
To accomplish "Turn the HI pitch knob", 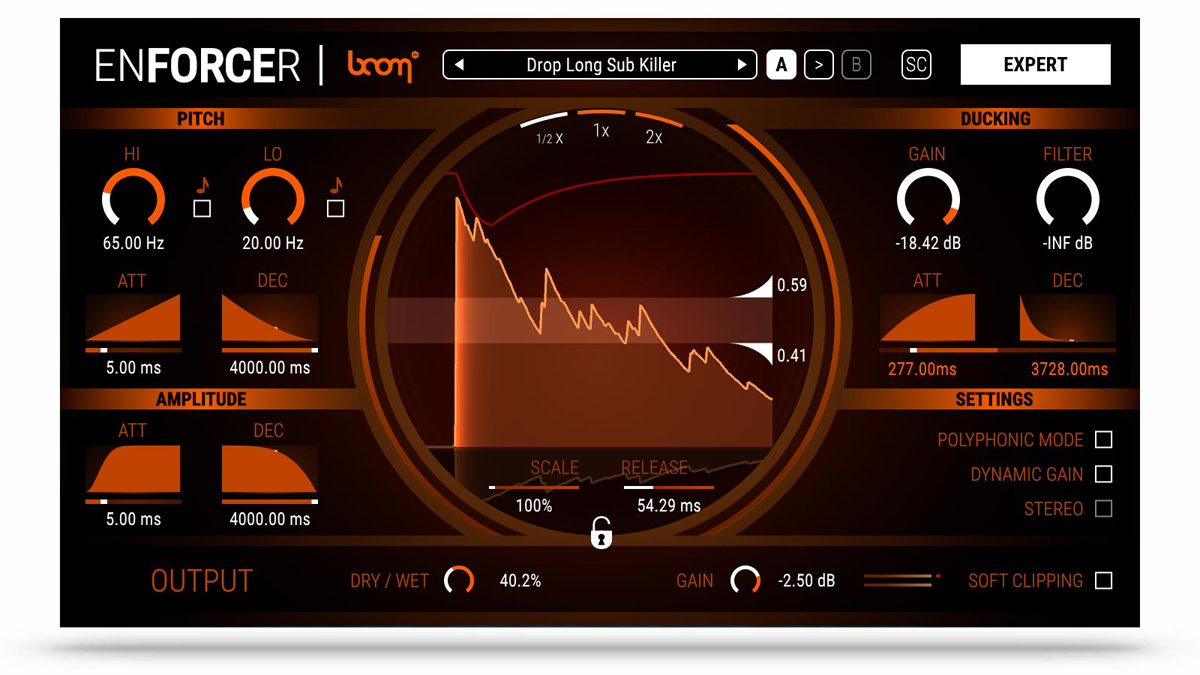I will coord(134,197).
